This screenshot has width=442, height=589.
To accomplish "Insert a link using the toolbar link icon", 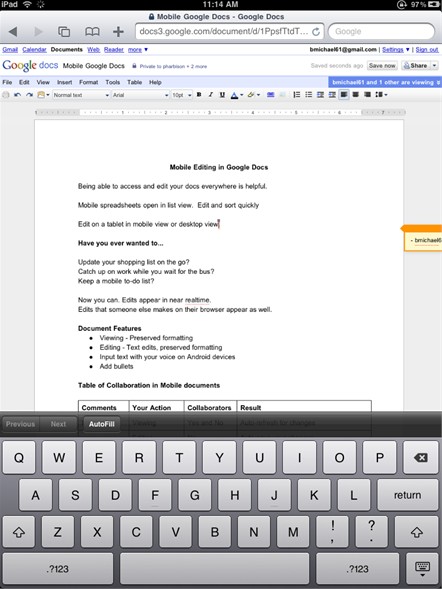I will [x=270, y=95].
